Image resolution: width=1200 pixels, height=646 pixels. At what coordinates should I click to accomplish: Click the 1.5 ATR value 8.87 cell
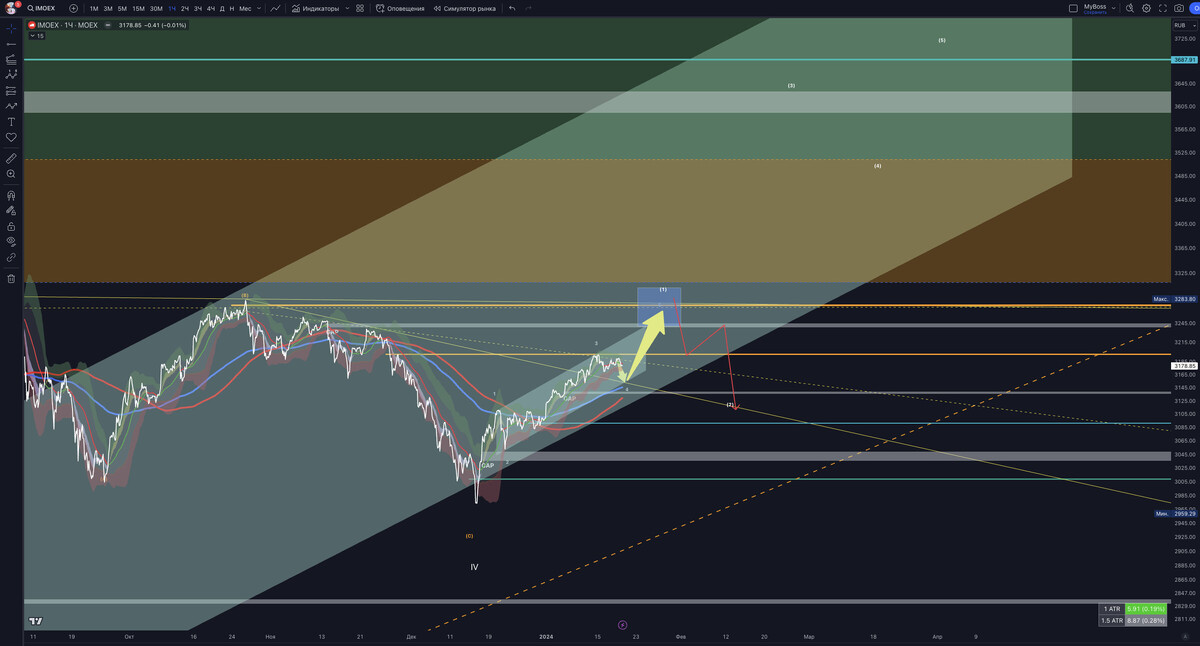point(1146,620)
